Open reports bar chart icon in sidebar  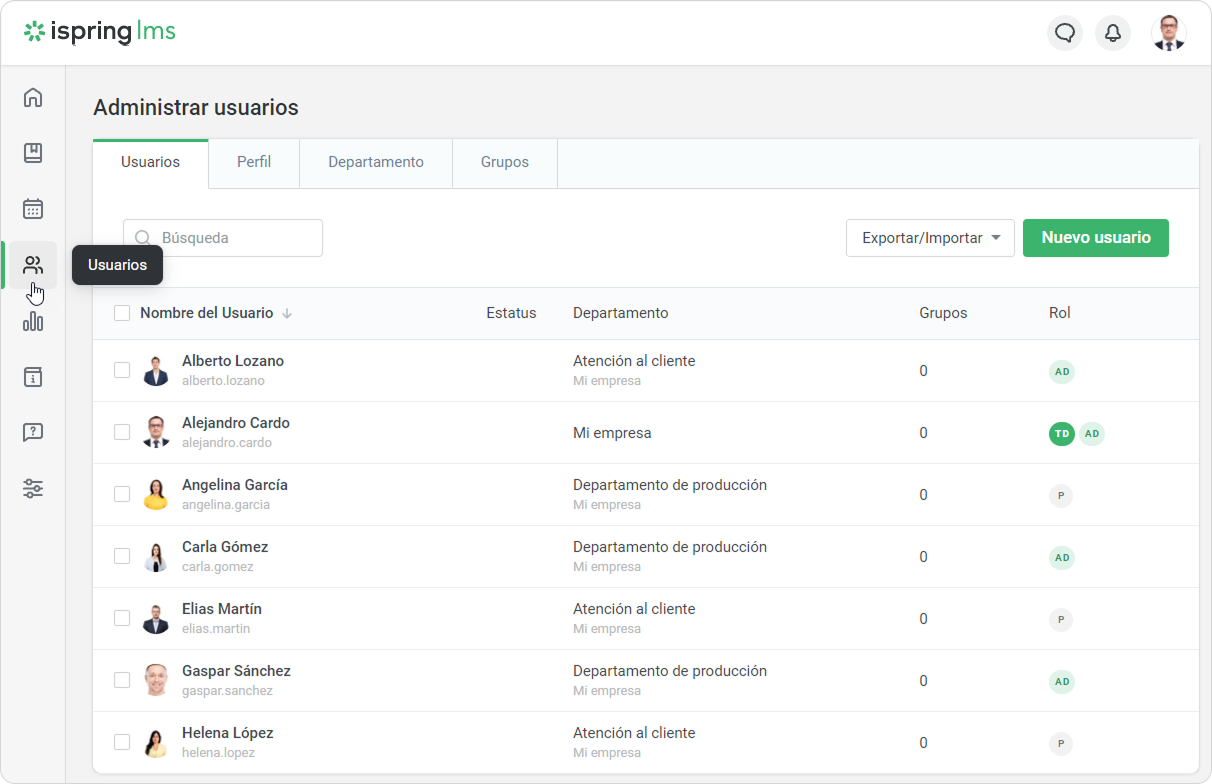tap(33, 321)
